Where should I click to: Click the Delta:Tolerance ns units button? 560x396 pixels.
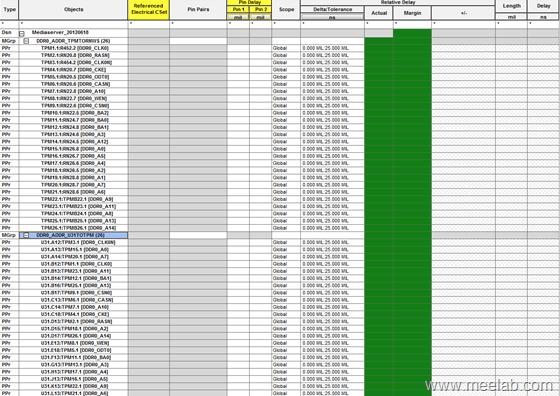(332, 17)
